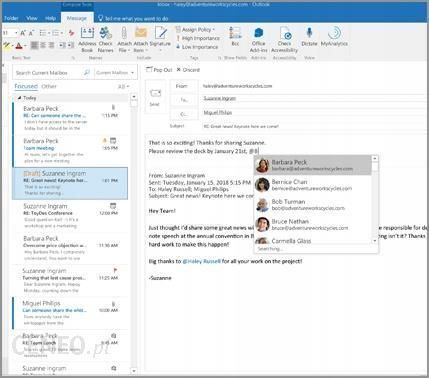Start Dictate with the microphone icon
Image resolution: width=429 pixels, height=378 pixels.
point(309,33)
